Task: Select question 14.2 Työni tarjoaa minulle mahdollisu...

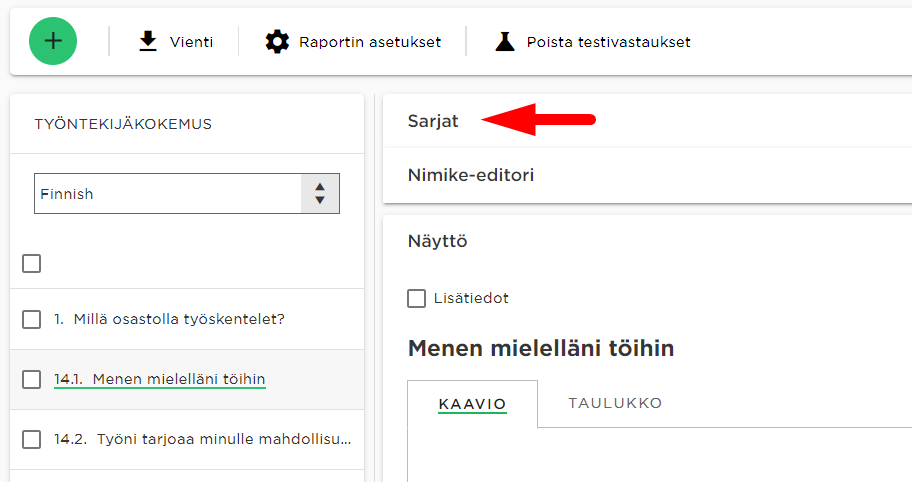Action: pyautogui.click(x=202, y=439)
